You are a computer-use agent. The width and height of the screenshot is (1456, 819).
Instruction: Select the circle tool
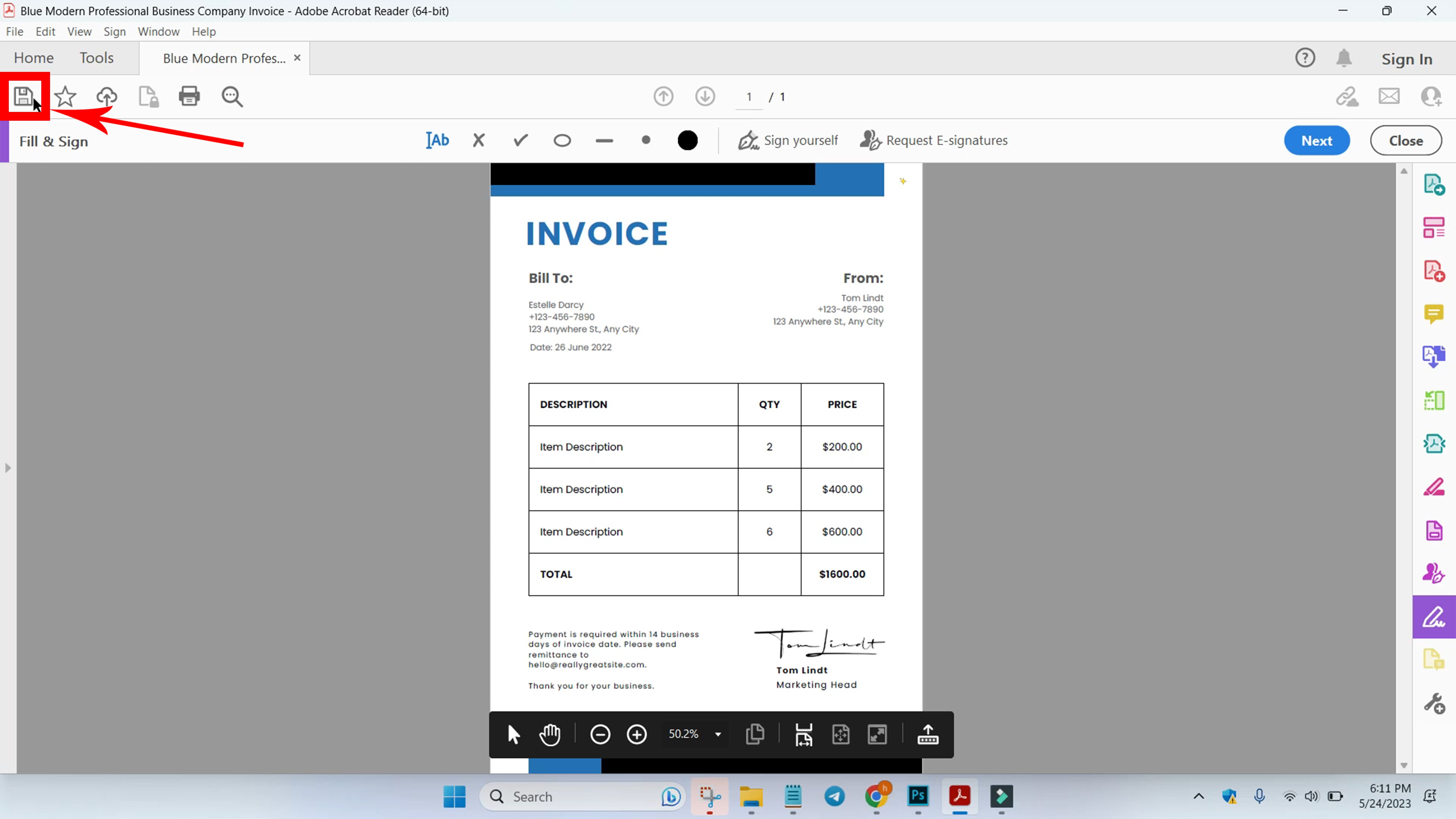[x=562, y=141]
